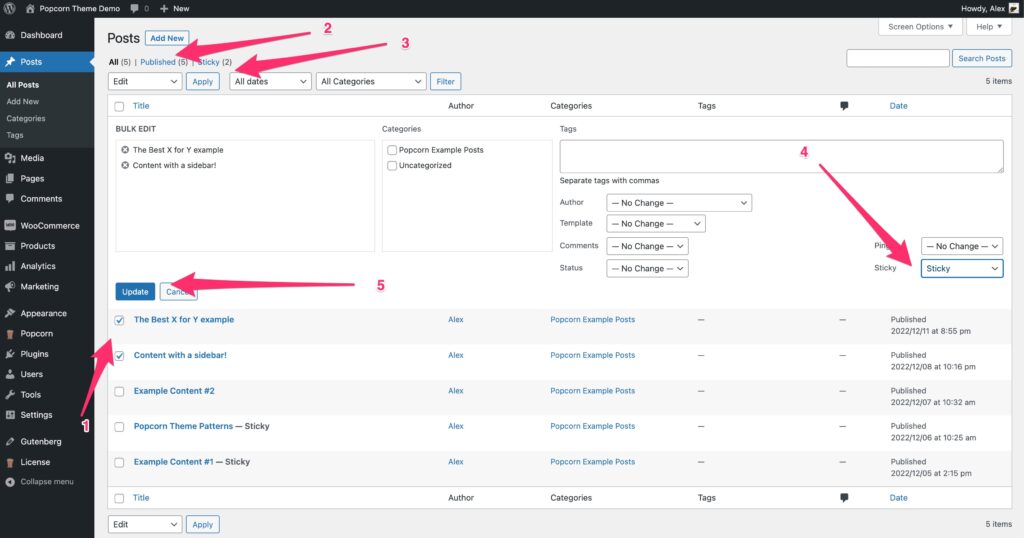1024x538 pixels.
Task: Open All Posts submenu item
Action: 23,85
